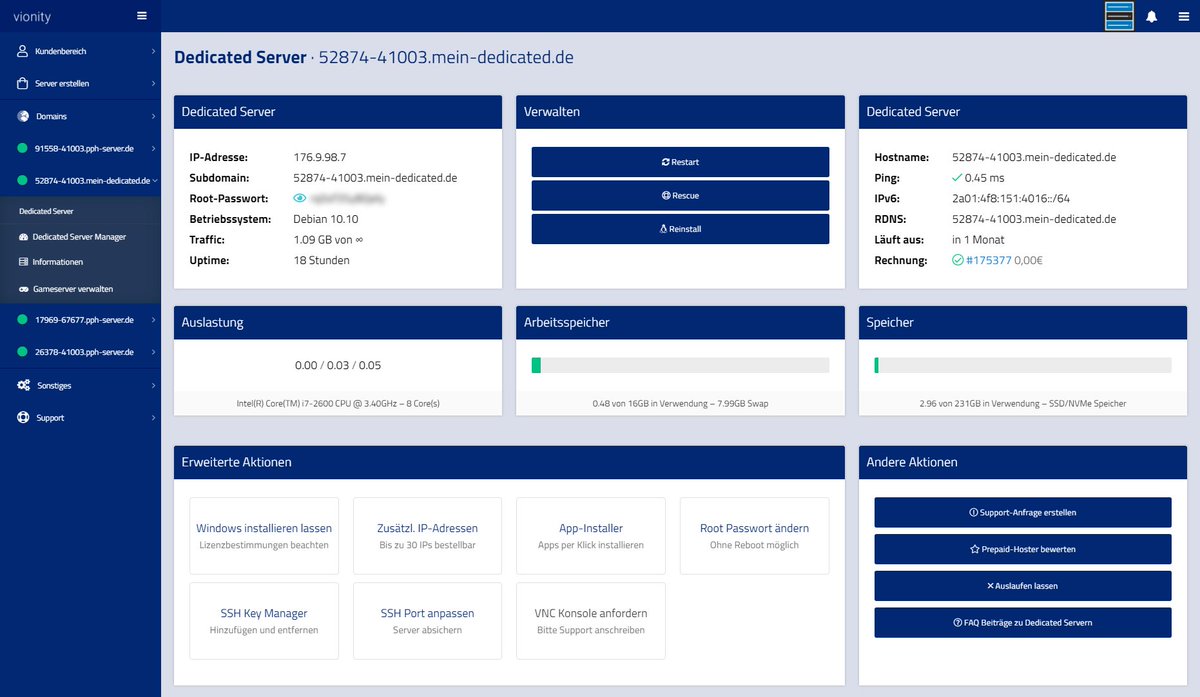
Task: Expand the Server erstellen menu
Action: (x=153, y=84)
